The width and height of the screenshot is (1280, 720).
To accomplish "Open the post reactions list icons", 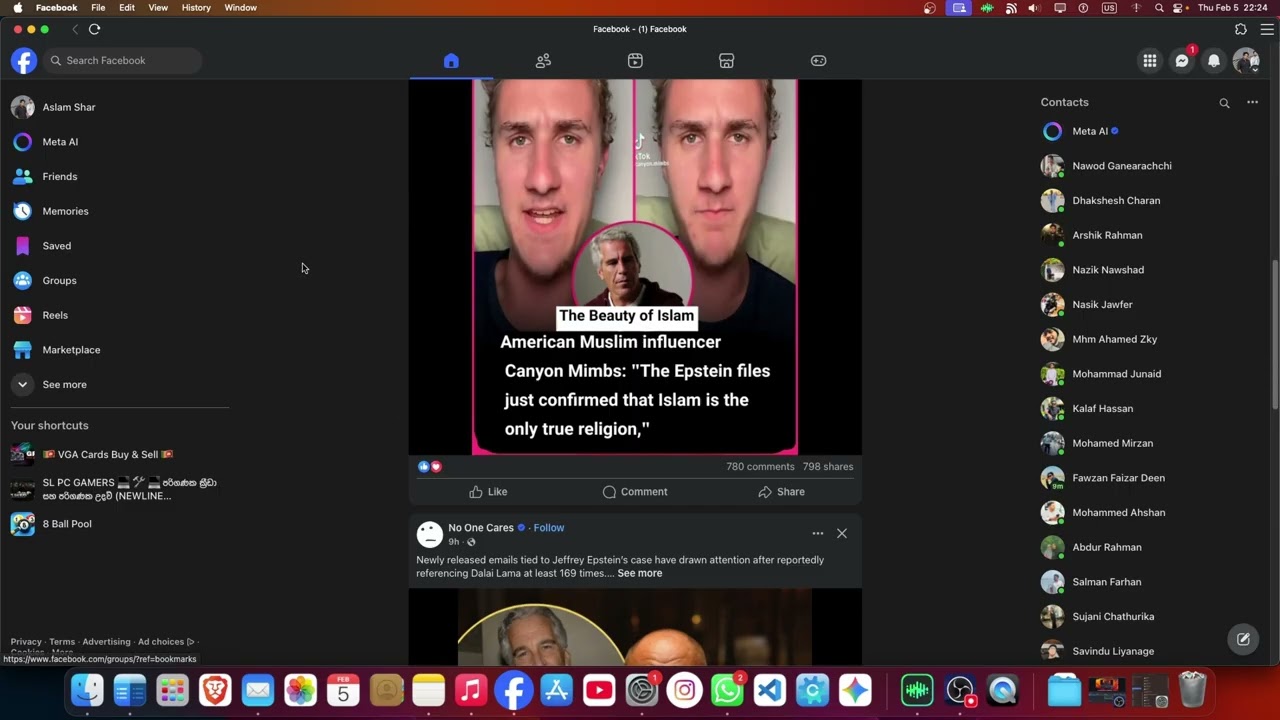I will 429,467.
